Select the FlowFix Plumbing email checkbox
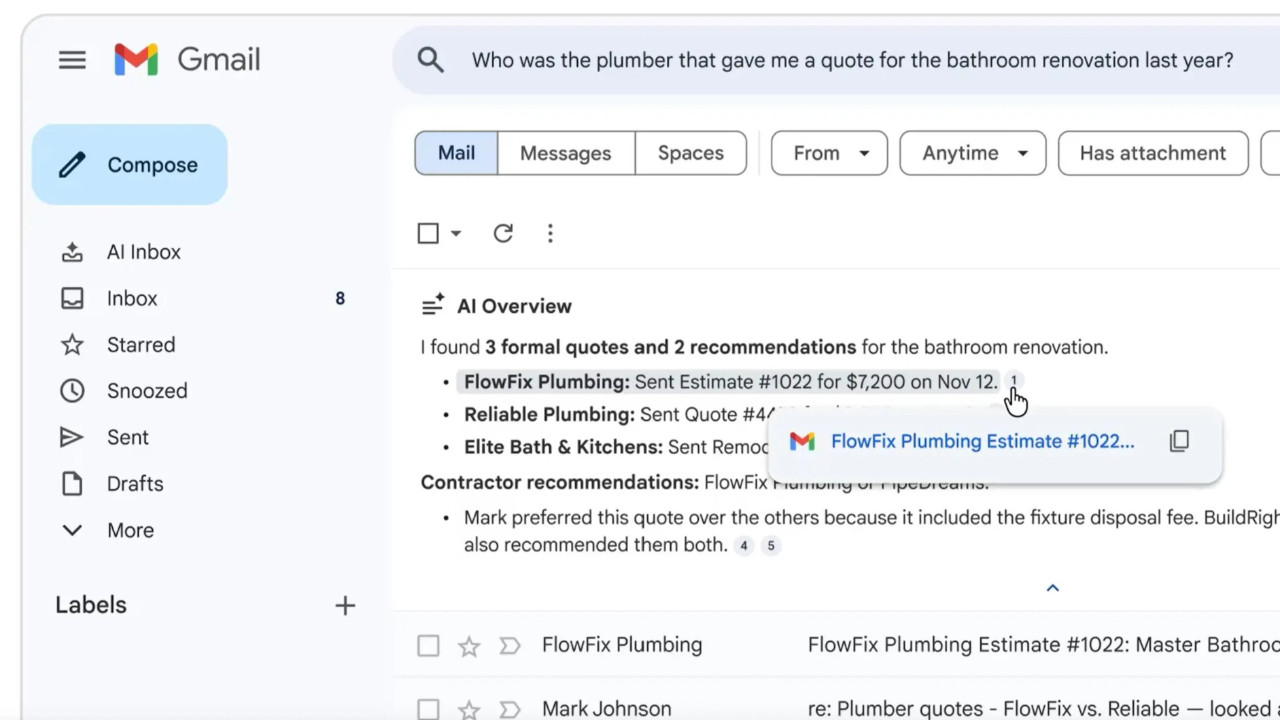 coord(428,646)
